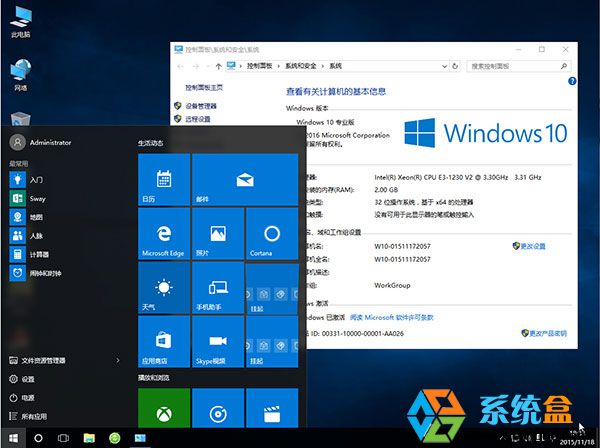This screenshot has height=448, width=600.
Task: Open 设置 settings in Start menu
Action: click(22, 379)
